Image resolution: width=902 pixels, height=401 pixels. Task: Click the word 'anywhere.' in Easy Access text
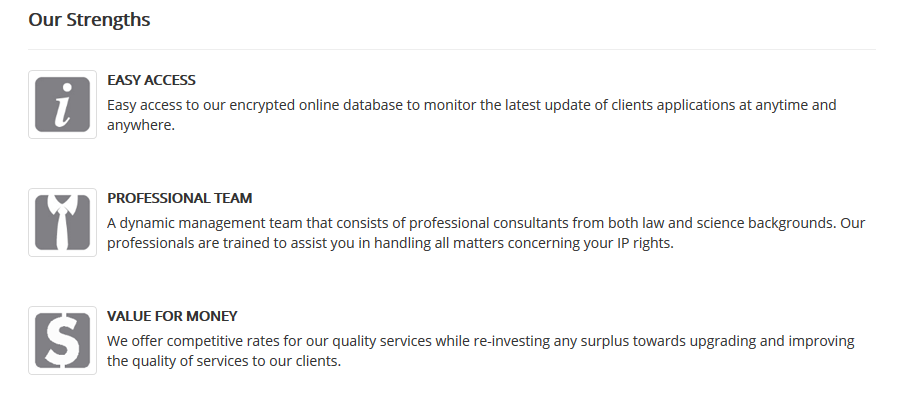click(141, 125)
